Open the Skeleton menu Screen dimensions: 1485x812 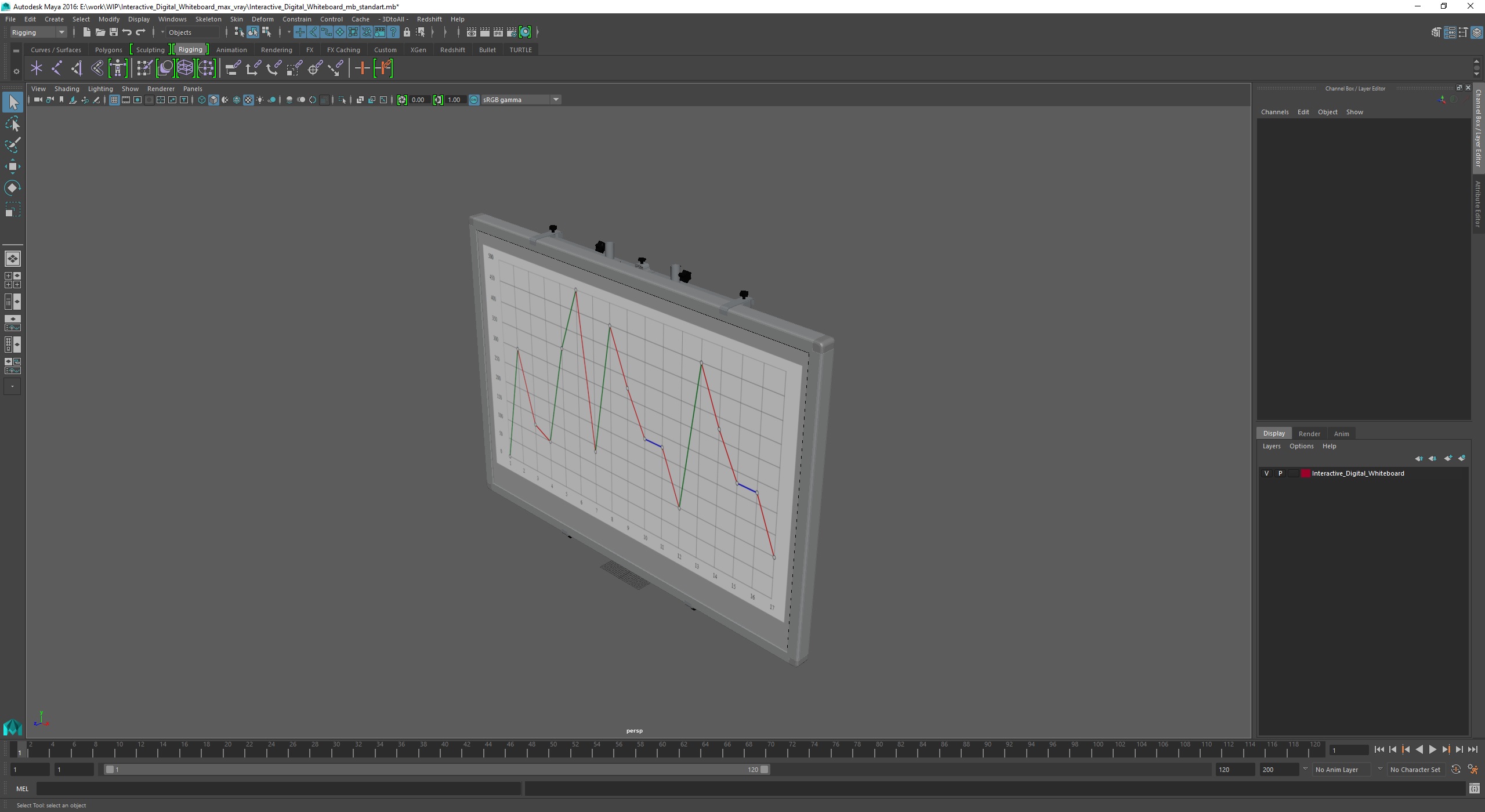(208, 19)
